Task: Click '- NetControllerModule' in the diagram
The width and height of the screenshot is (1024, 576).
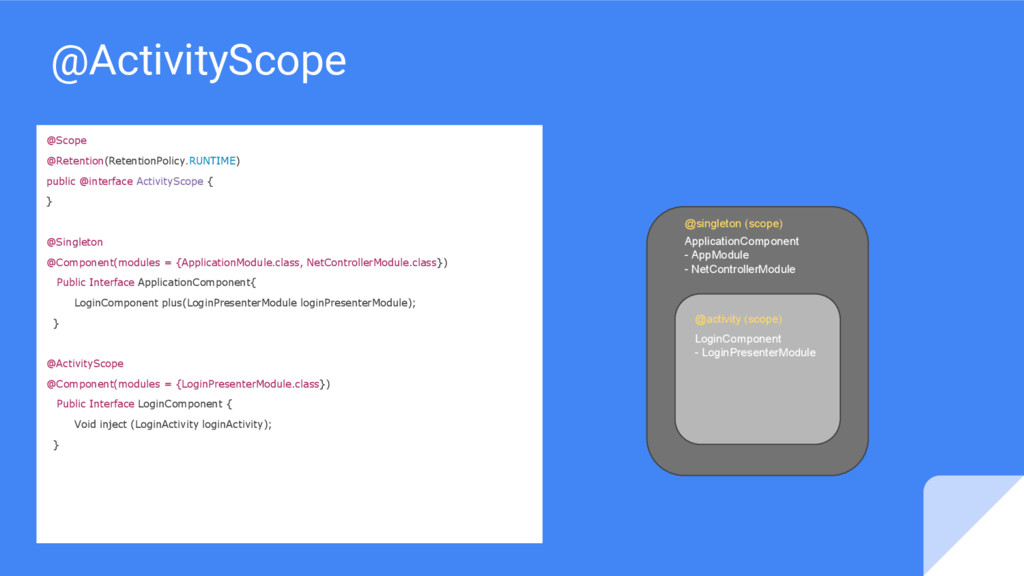Action: [739, 269]
